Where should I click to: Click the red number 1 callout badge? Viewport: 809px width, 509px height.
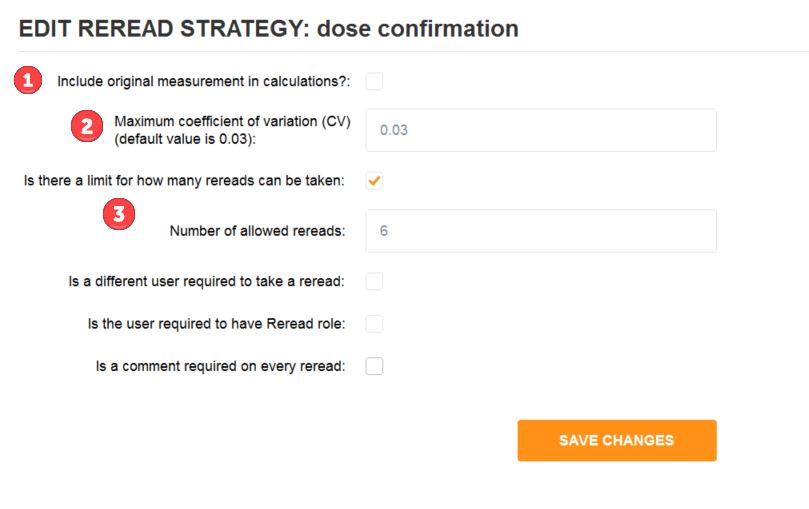(x=28, y=80)
